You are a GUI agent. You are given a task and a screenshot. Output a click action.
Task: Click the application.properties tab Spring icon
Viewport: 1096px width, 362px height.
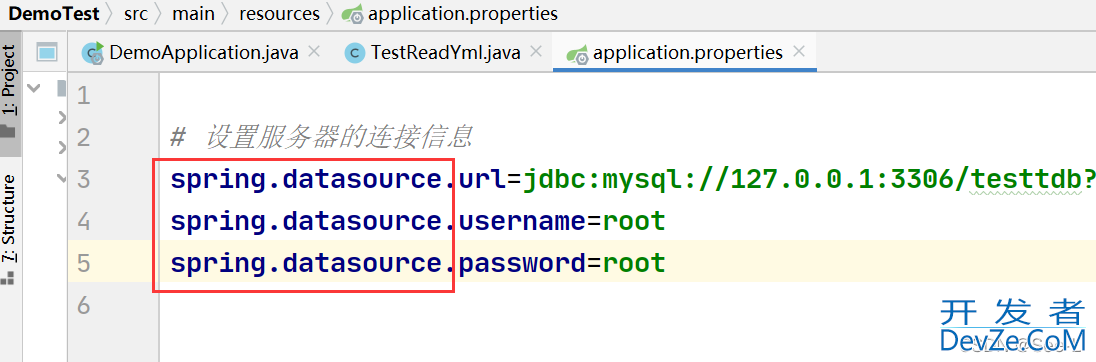point(577,54)
